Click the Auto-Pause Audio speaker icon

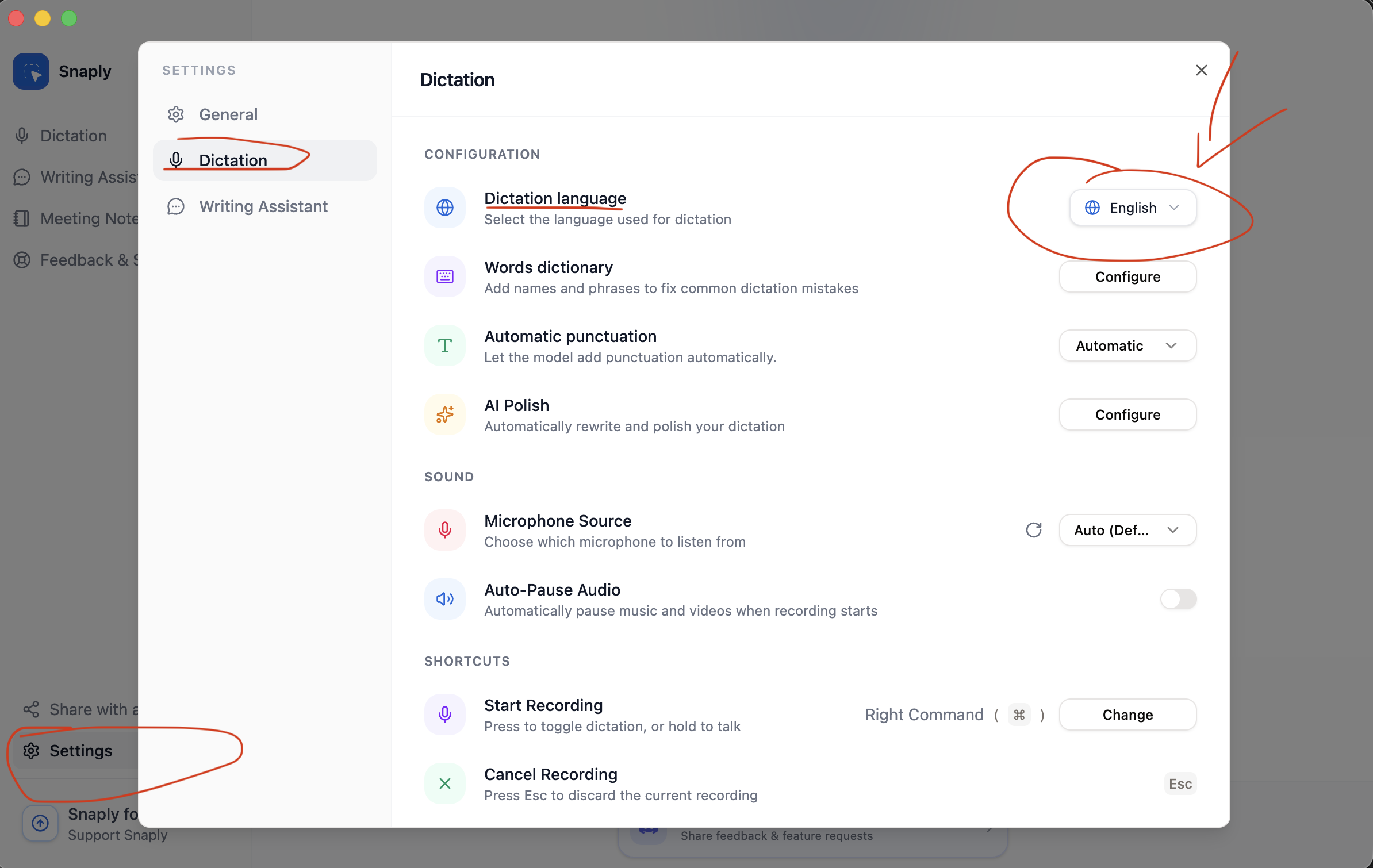(445, 599)
